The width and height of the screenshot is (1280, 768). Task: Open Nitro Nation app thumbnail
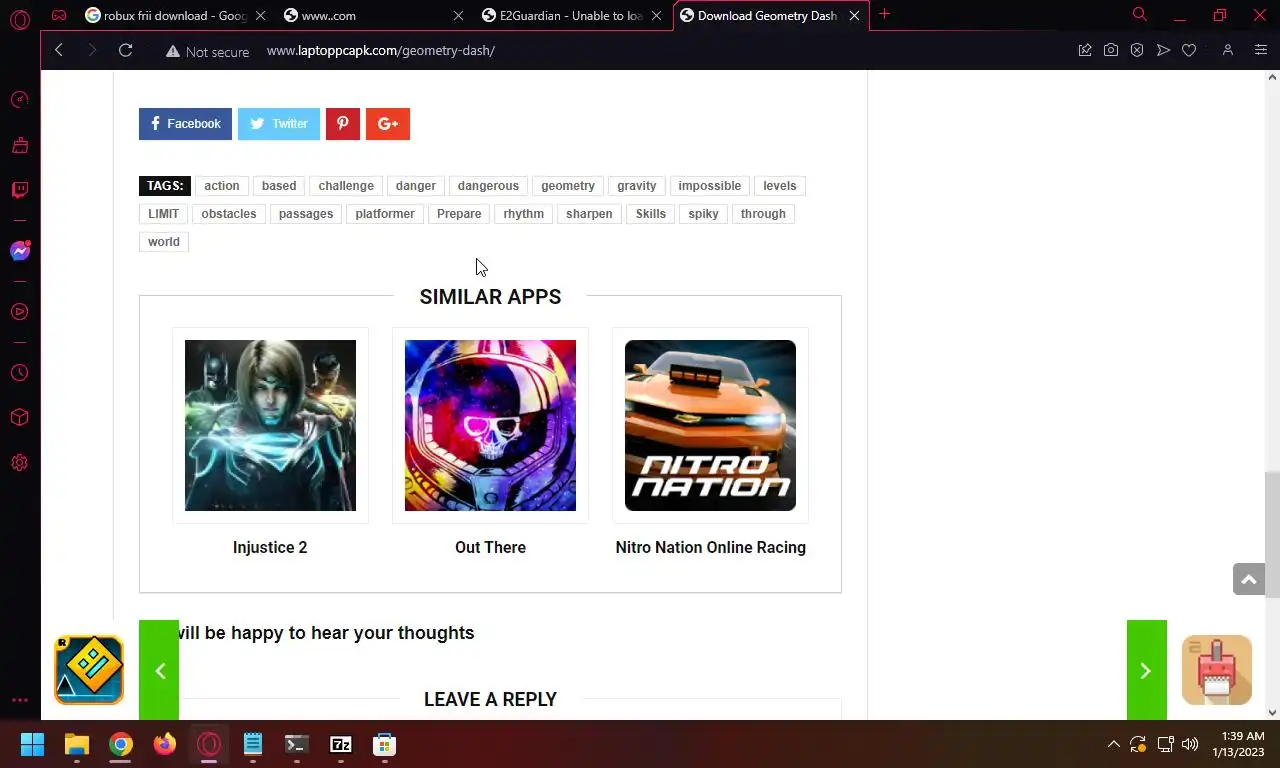(710, 425)
